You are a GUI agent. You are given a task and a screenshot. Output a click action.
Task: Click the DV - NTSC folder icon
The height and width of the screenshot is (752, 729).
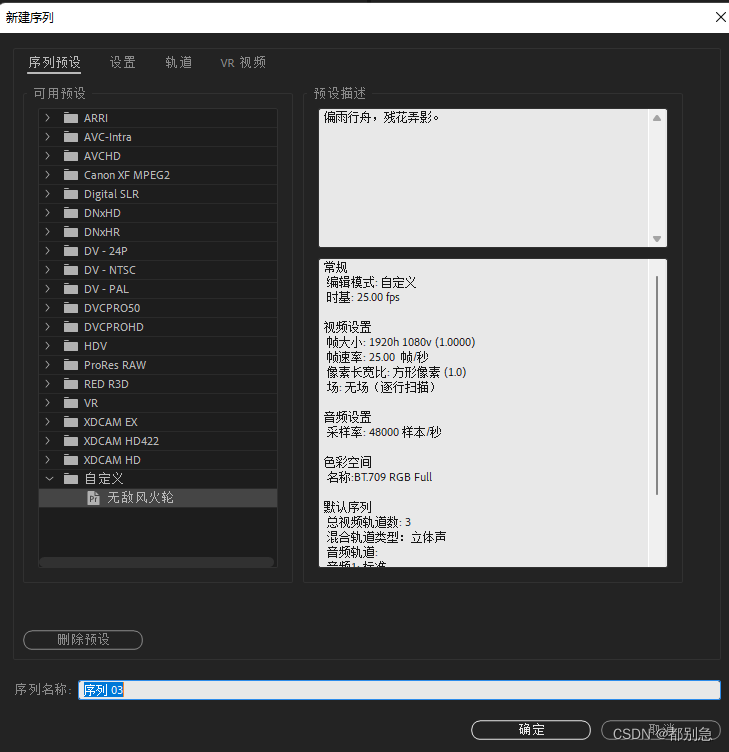(71, 270)
